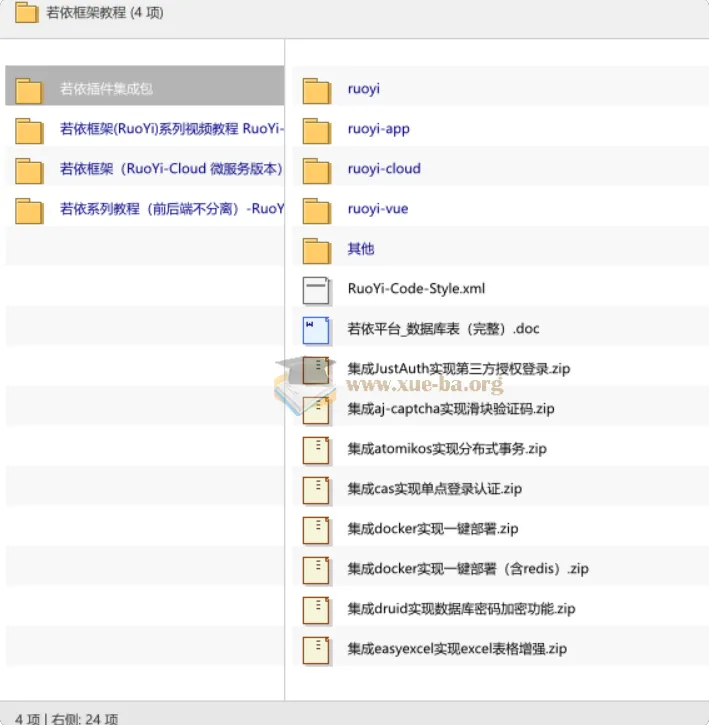Open 若依系列教程（前后端不分离）folder link
This screenshot has height=725, width=709.
[x=172, y=209]
